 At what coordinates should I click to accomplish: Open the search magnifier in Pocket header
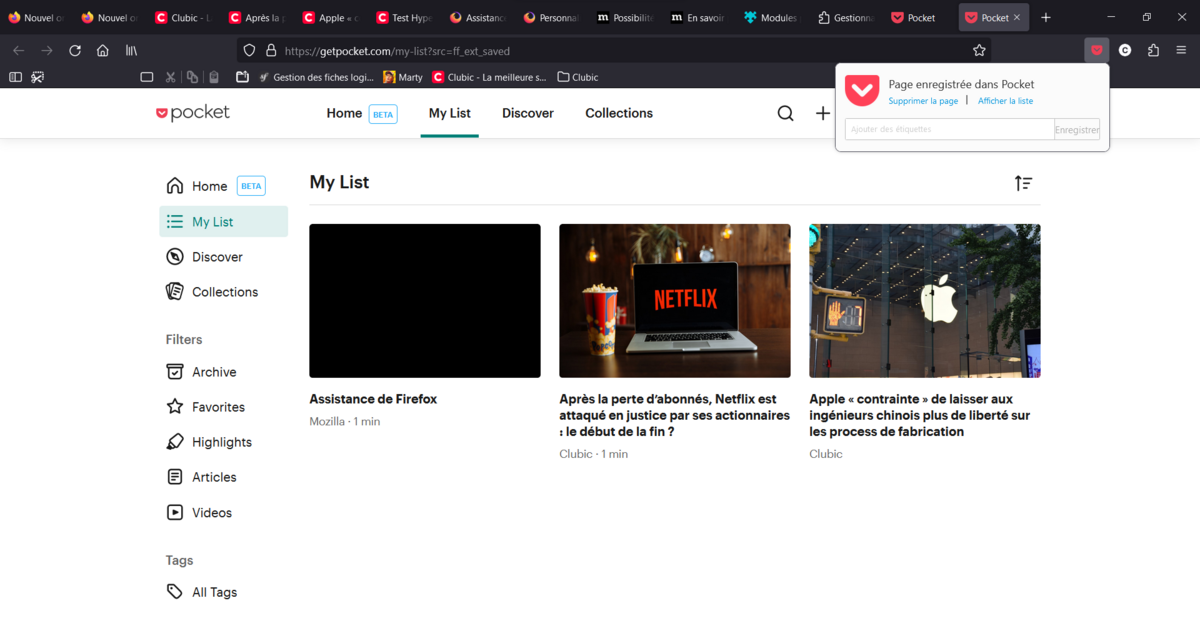pos(786,114)
